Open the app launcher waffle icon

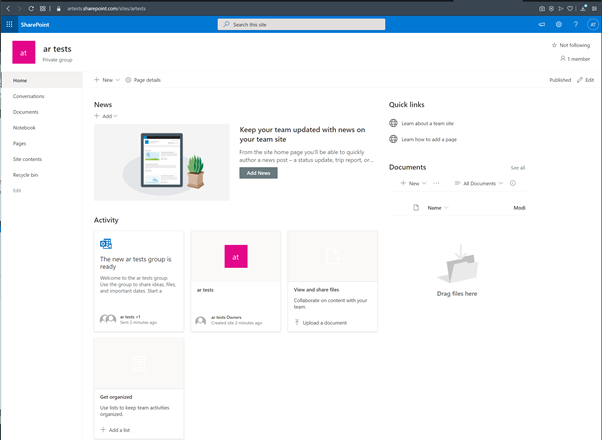[9, 25]
